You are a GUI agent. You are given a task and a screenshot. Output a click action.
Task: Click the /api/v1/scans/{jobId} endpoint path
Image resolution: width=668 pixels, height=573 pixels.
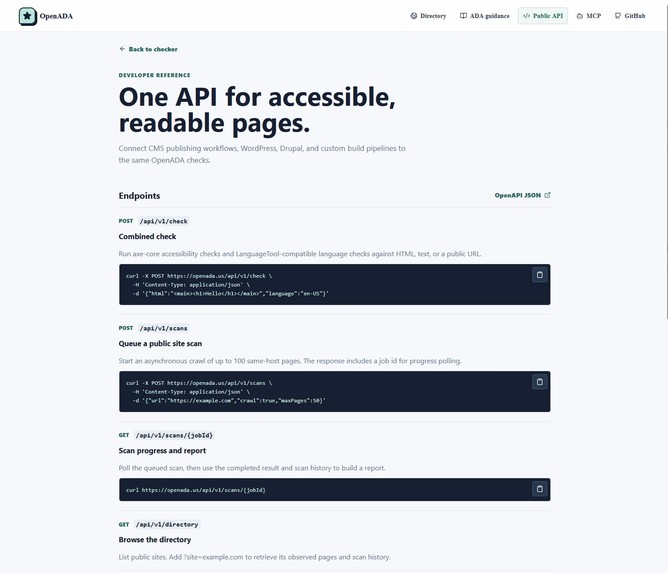click(x=174, y=435)
